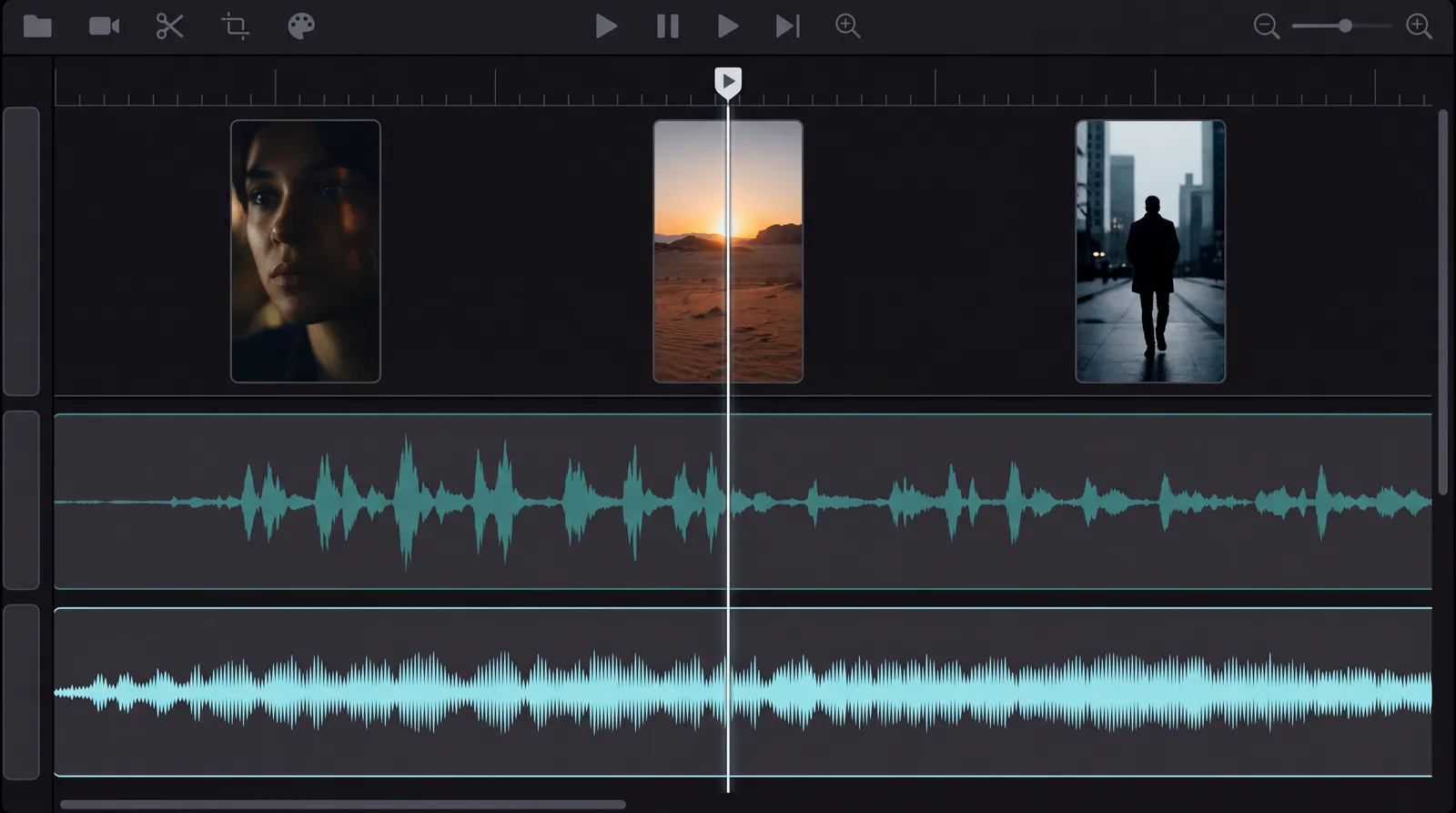Viewport: 1456px width, 813px height.
Task: Click the playhead marker on the ruler
Action: [x=728, y=82]
